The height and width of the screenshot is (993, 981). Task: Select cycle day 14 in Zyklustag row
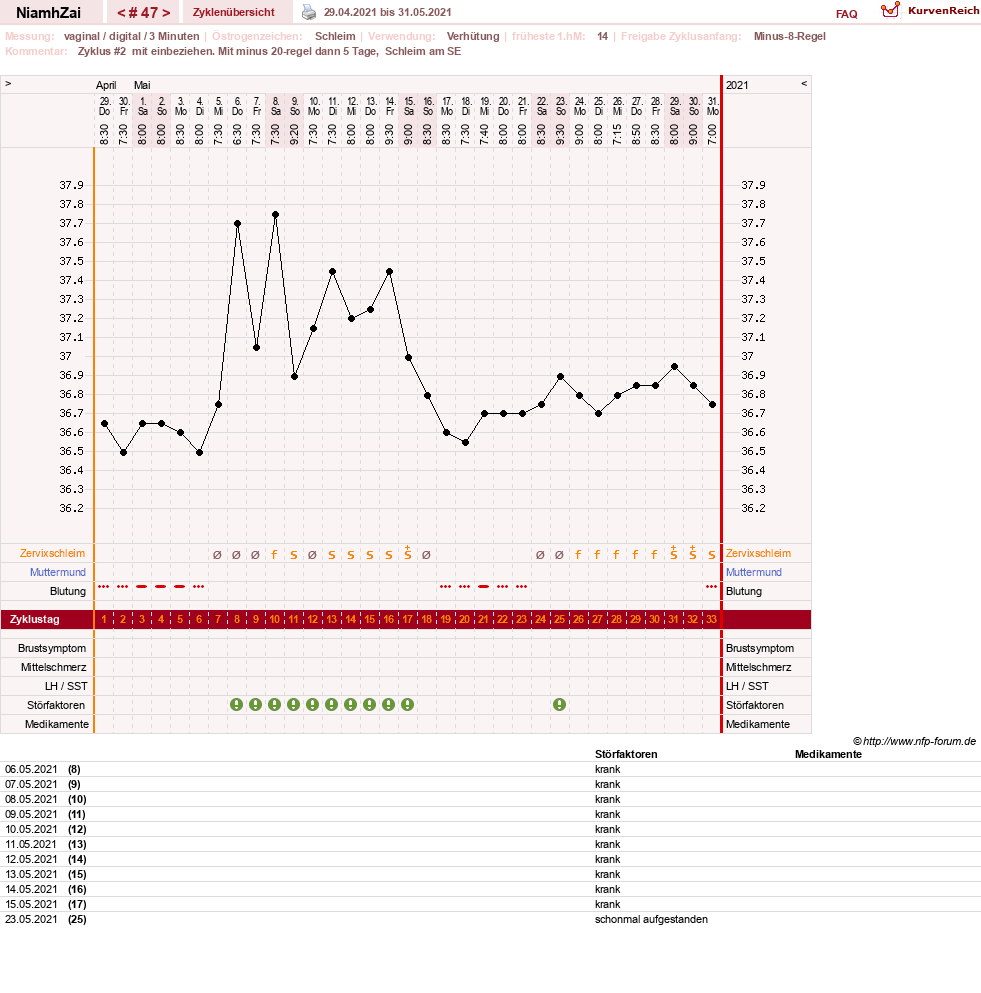pos(350,619)
